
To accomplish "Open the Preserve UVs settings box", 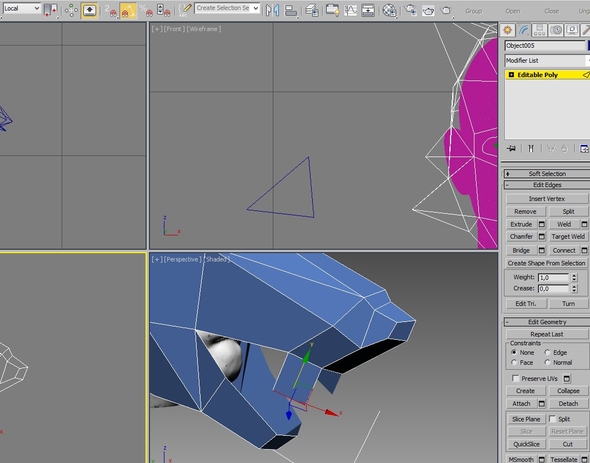I will pos(567,378).
